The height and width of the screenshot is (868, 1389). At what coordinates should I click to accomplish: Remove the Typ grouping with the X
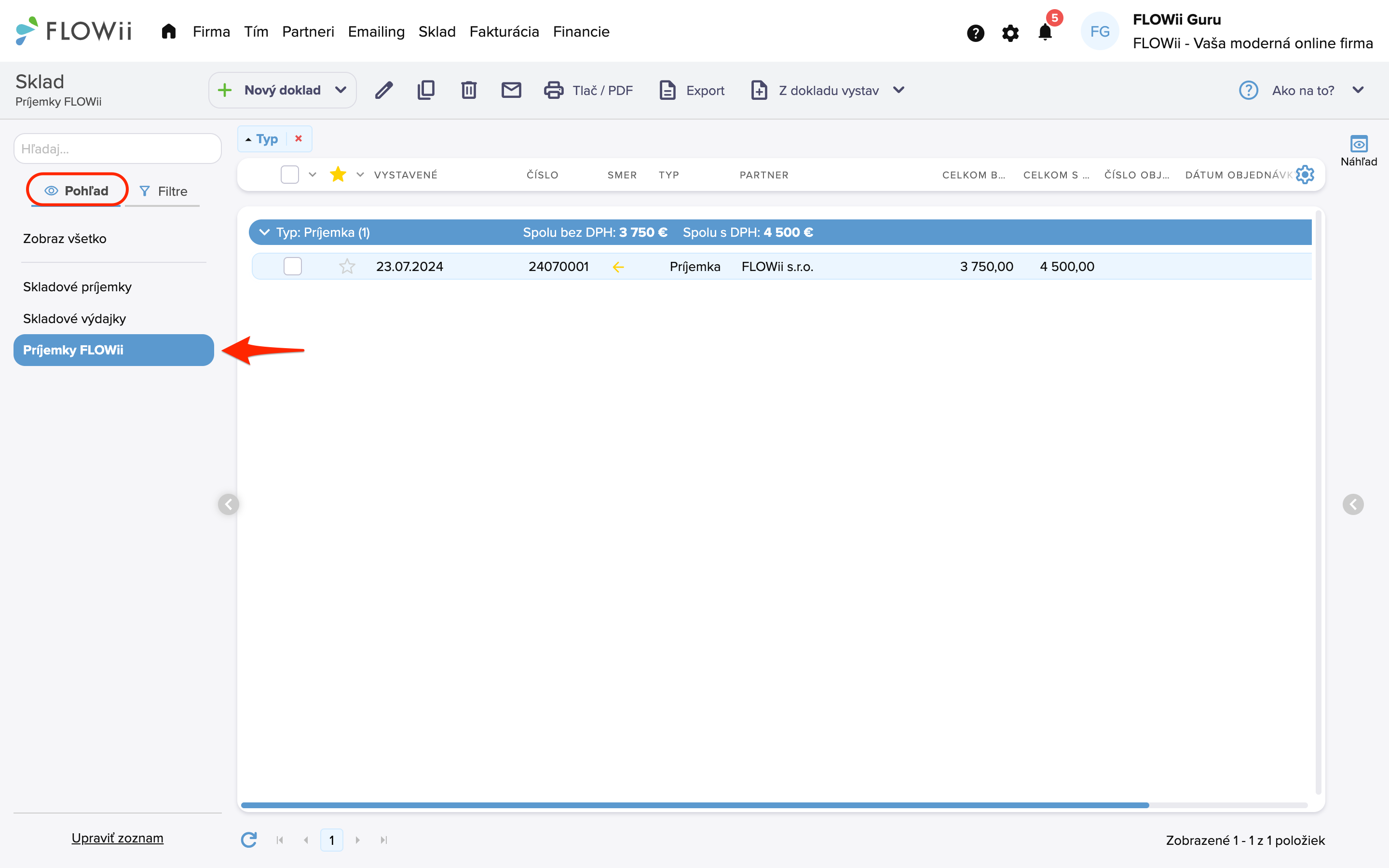299,138
